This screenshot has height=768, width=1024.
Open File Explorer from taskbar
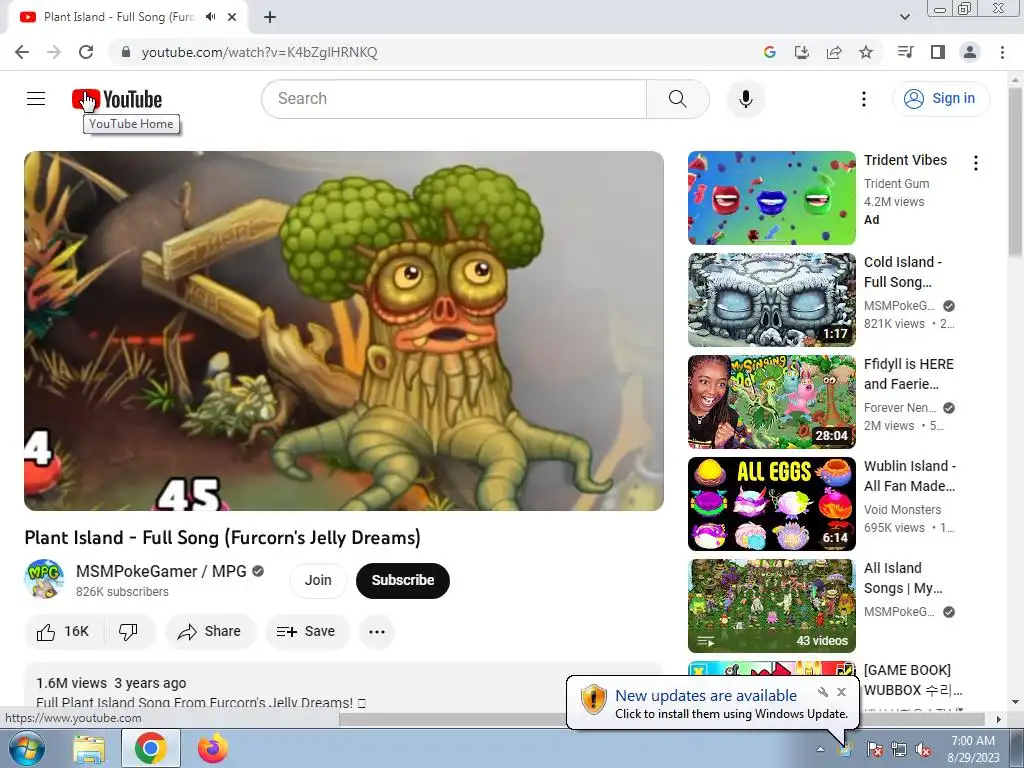coord(89,748)
